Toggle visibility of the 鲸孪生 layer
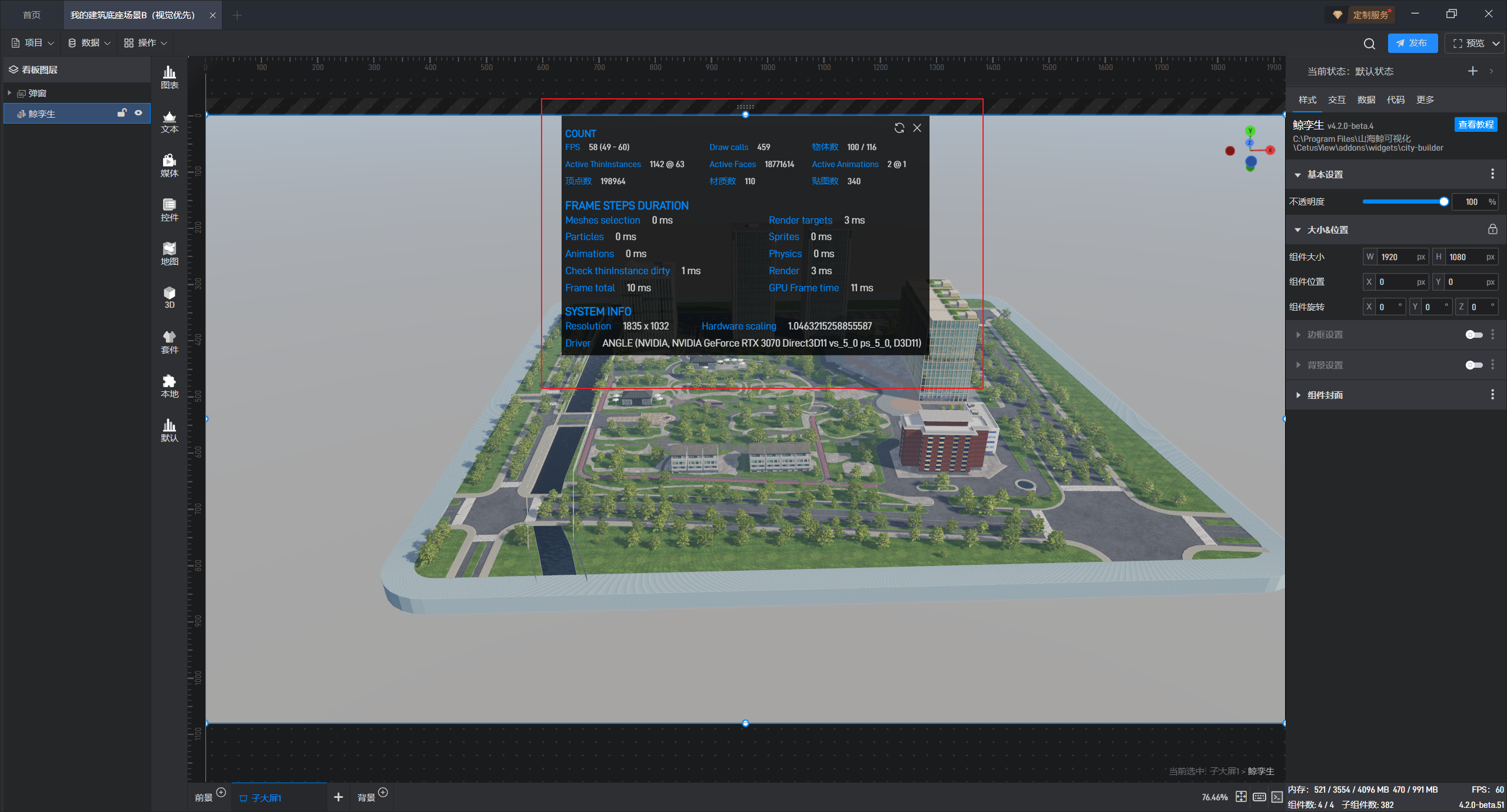This screenshot has height=812, width=1507. point(138,113)
